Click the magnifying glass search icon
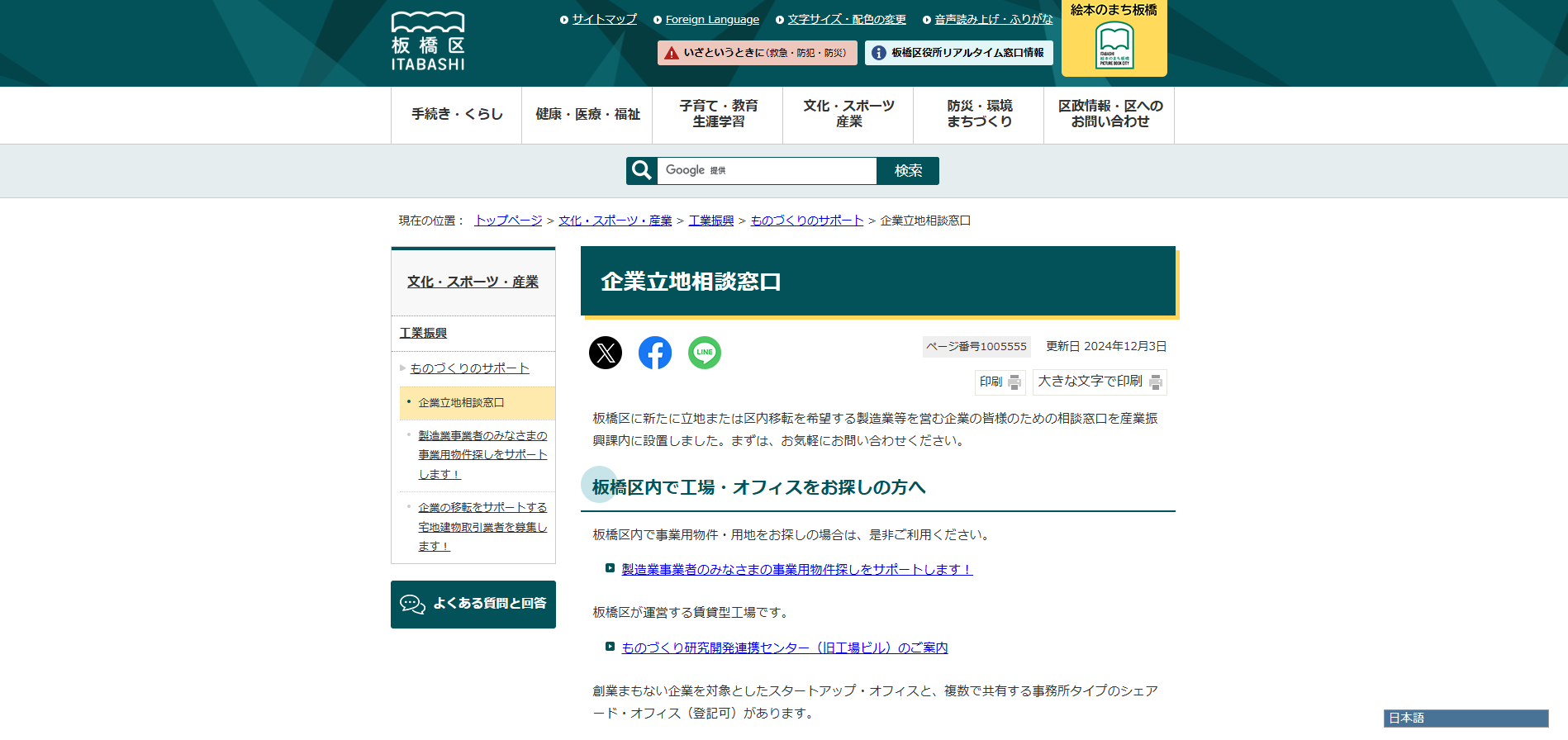1568x740 pixels. 642,171
